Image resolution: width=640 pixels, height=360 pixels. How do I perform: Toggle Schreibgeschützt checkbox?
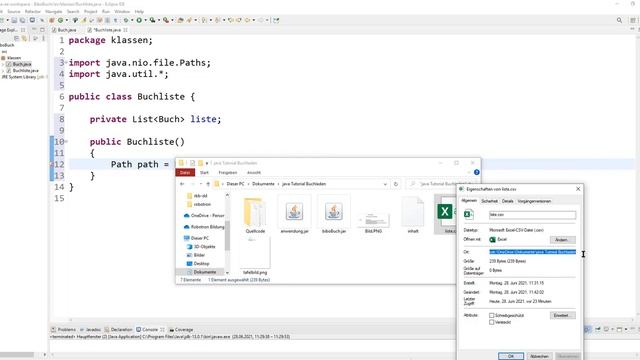[x=491, y=316]
